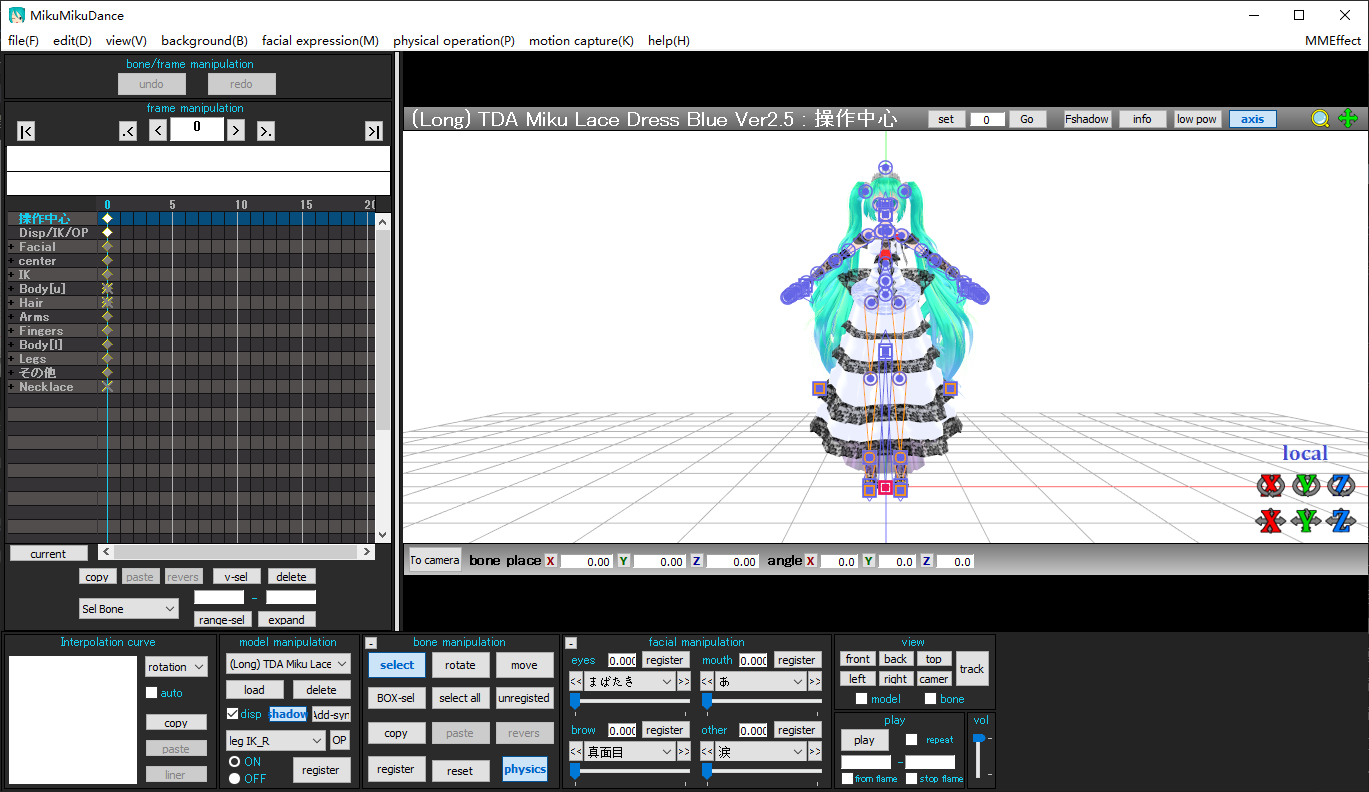1369x792 pixels.
Task: Open the physical operation(P) menu
Action: [x=454, y=41]
